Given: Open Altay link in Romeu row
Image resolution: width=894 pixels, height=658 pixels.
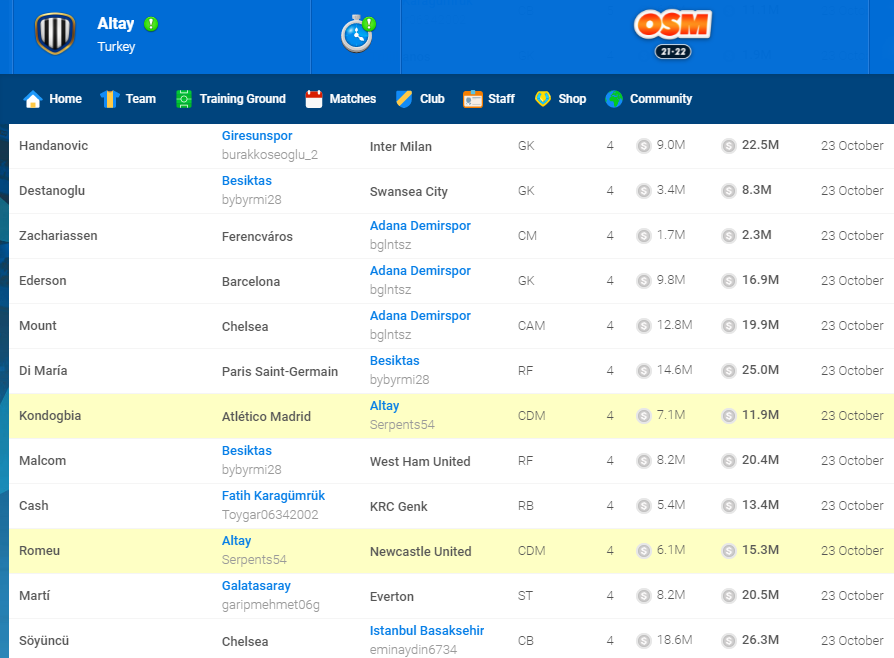Looking at the screenshot, I should pos(236,541).
